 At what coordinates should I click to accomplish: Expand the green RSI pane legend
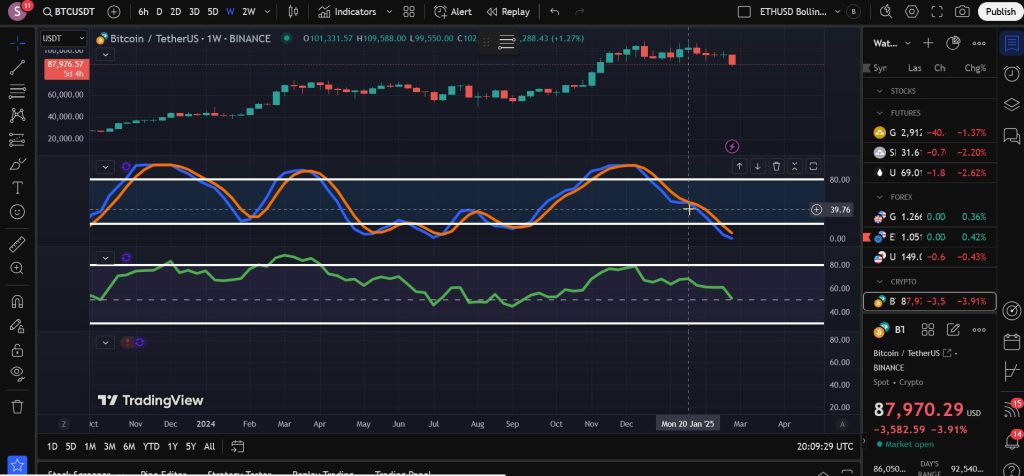[105, 258]
